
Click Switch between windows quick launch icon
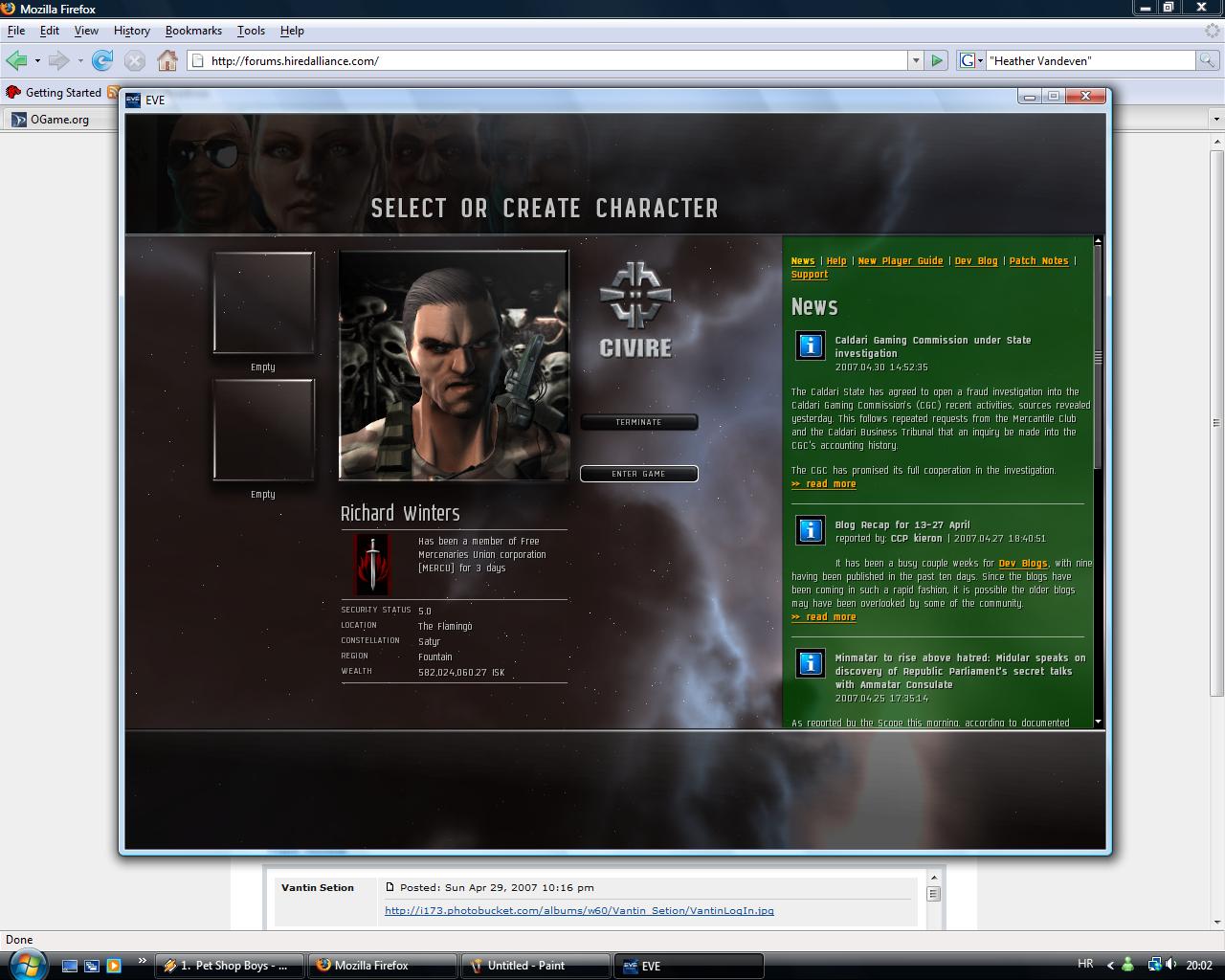tap(92, 966)
